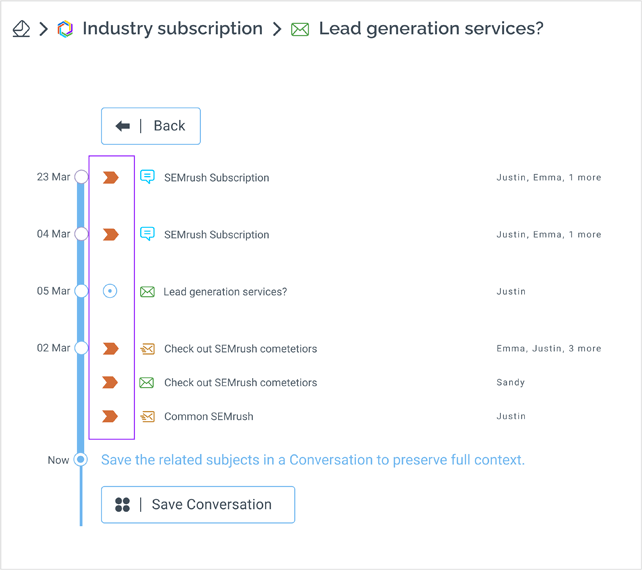Click the orange arrow marker for 04 Mar
Image resolution: width=642 pixels, height=570 pixels.
pyautogui.click(x=111, y=234)
